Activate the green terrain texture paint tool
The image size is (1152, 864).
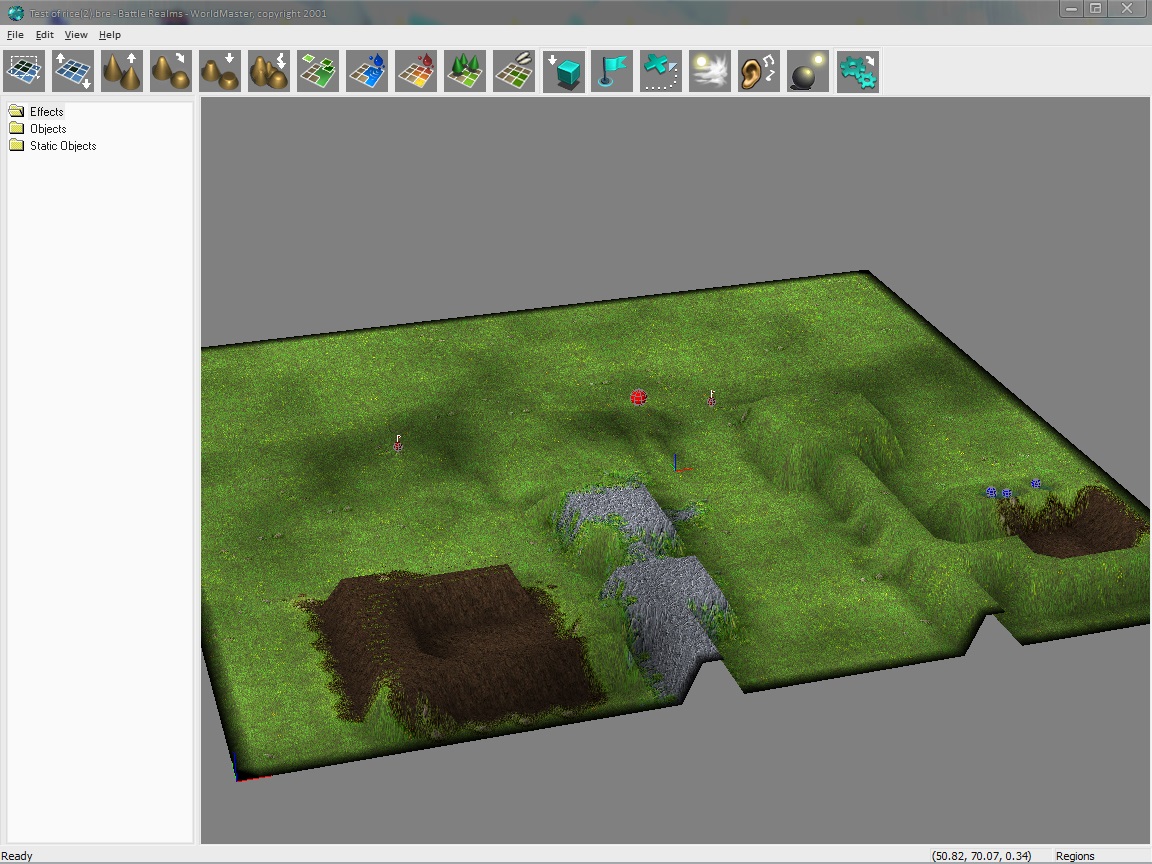coord(318,71)
